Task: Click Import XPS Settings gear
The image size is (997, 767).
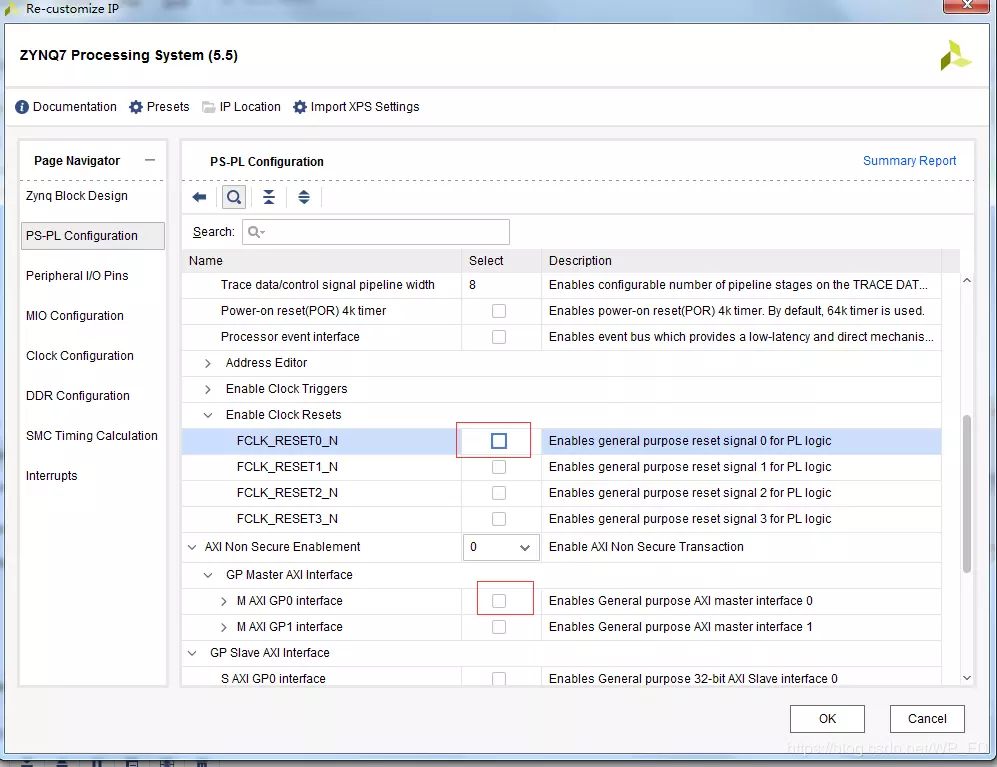Action: (299, 107)
